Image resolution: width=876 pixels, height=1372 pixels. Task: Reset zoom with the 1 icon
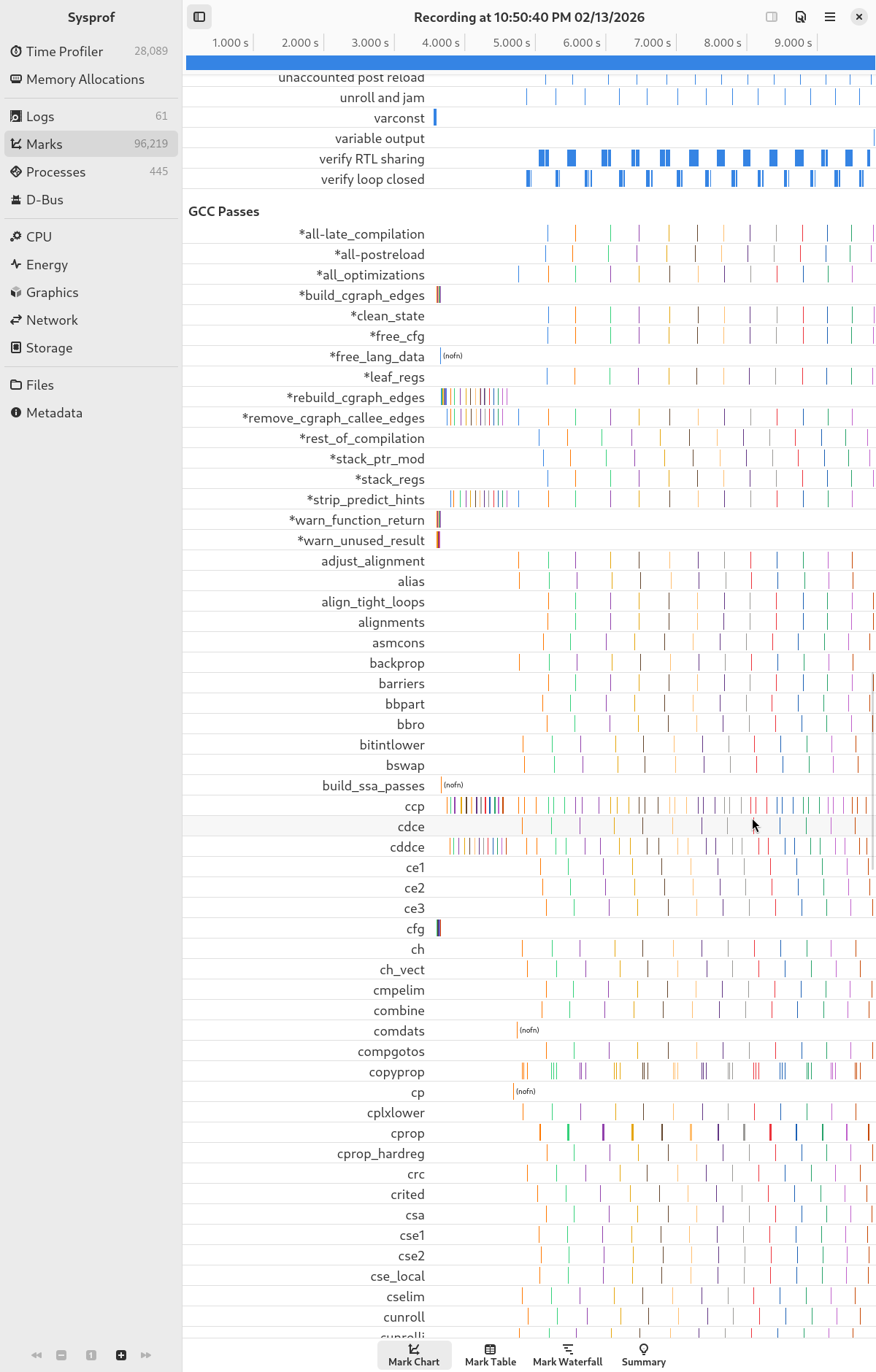click(x=91, y=1355)
